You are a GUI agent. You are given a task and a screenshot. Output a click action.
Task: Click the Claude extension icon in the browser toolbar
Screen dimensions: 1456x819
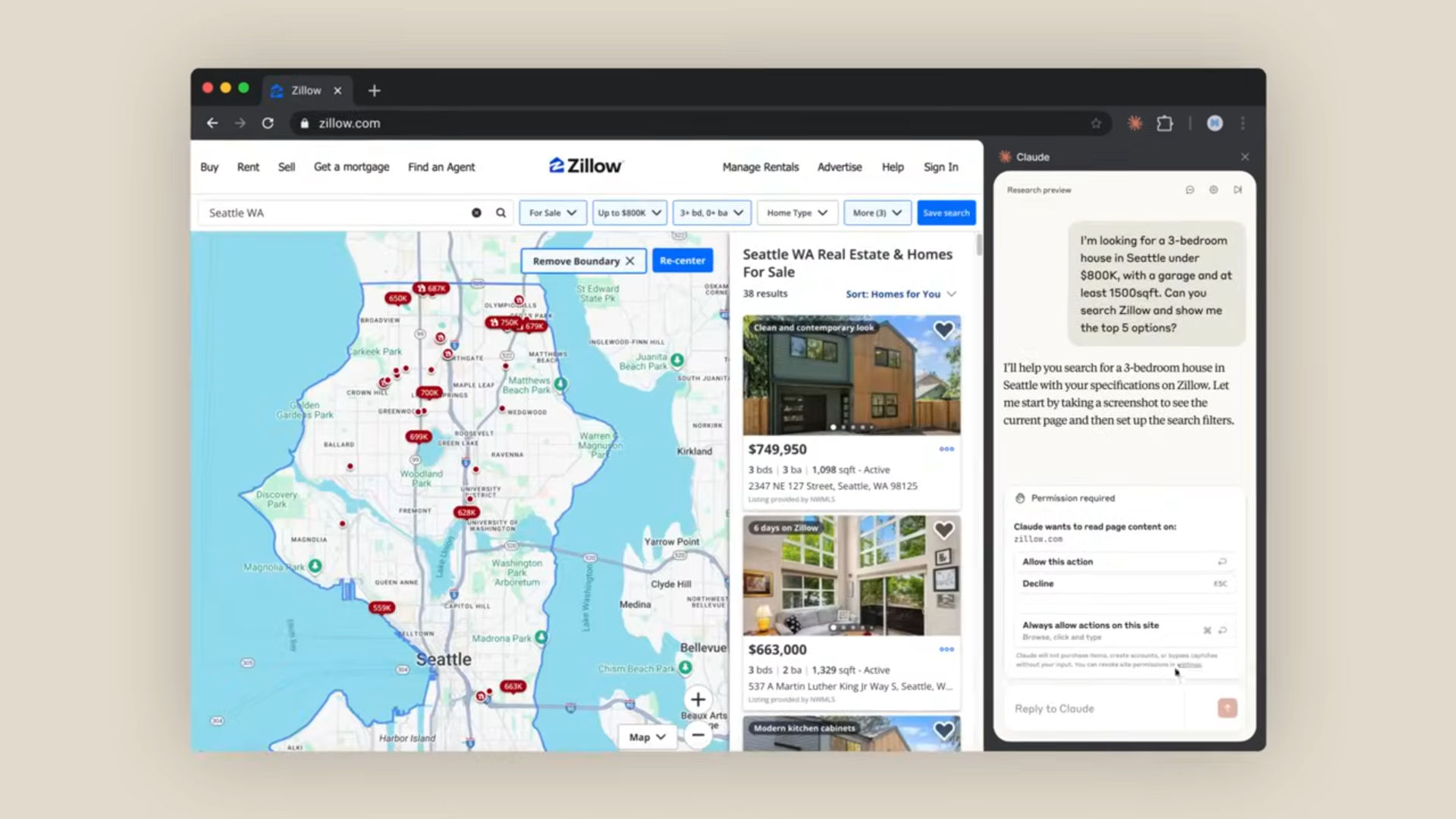pos(1135,123)
